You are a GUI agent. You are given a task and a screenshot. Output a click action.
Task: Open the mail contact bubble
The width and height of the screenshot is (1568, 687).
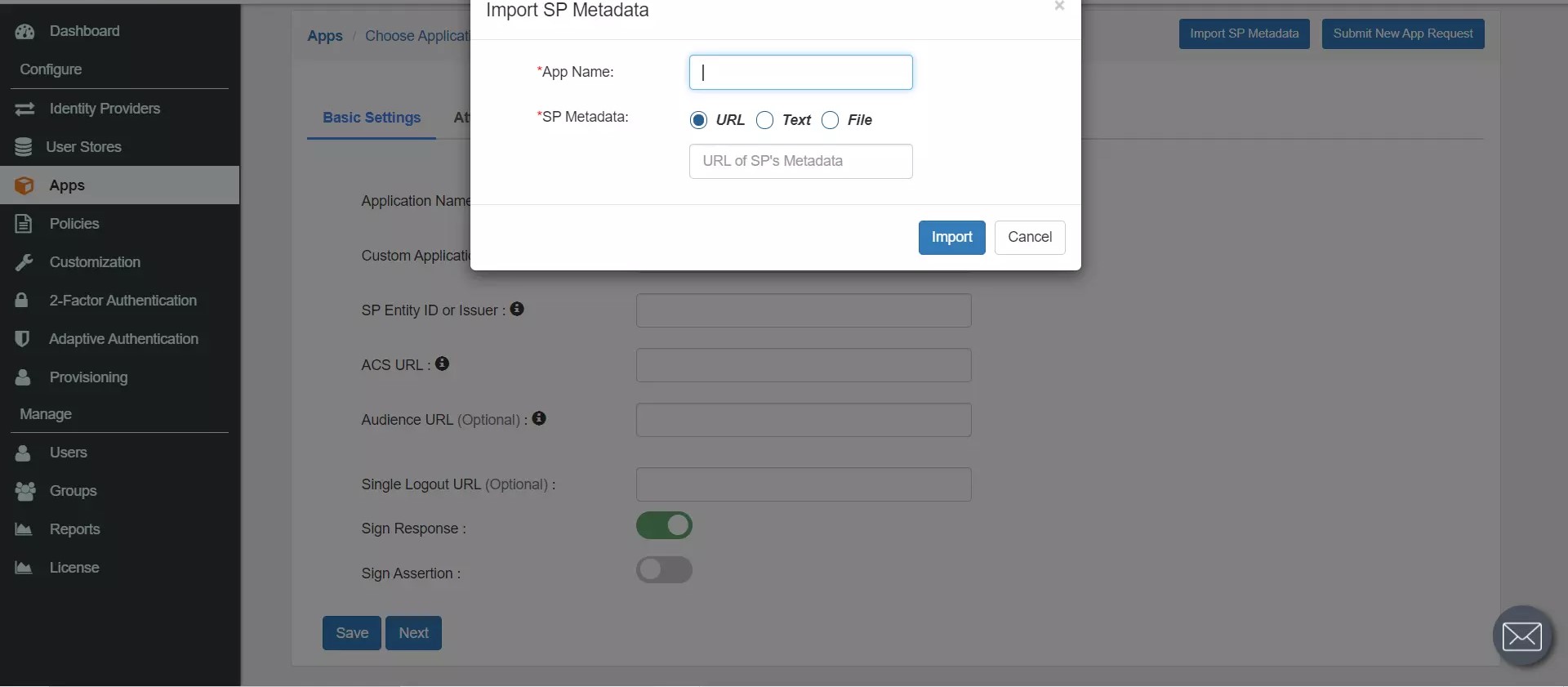[x=1522, y=636]
